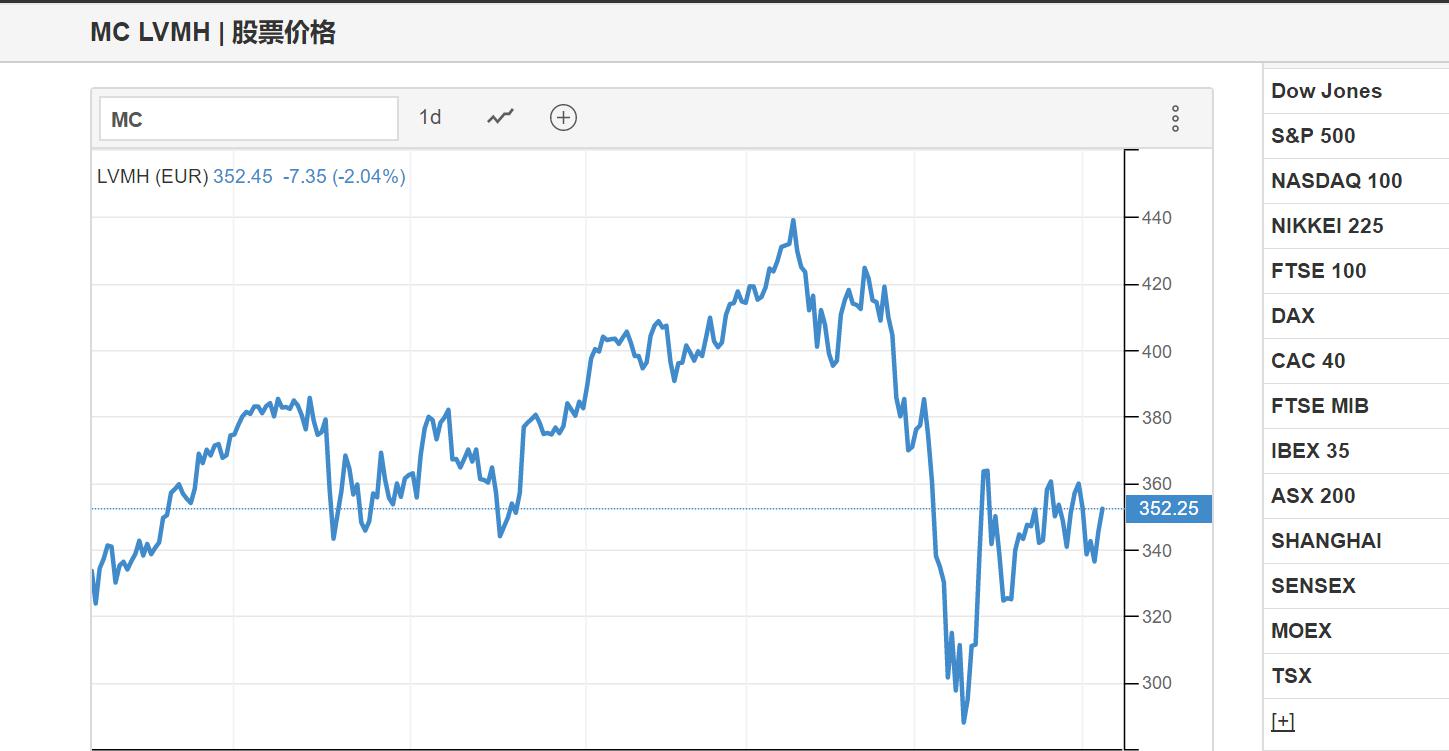Select ASX 200 from sidebar
Viewport: 1449px width, 751px height.
(x=1313, y=496)
